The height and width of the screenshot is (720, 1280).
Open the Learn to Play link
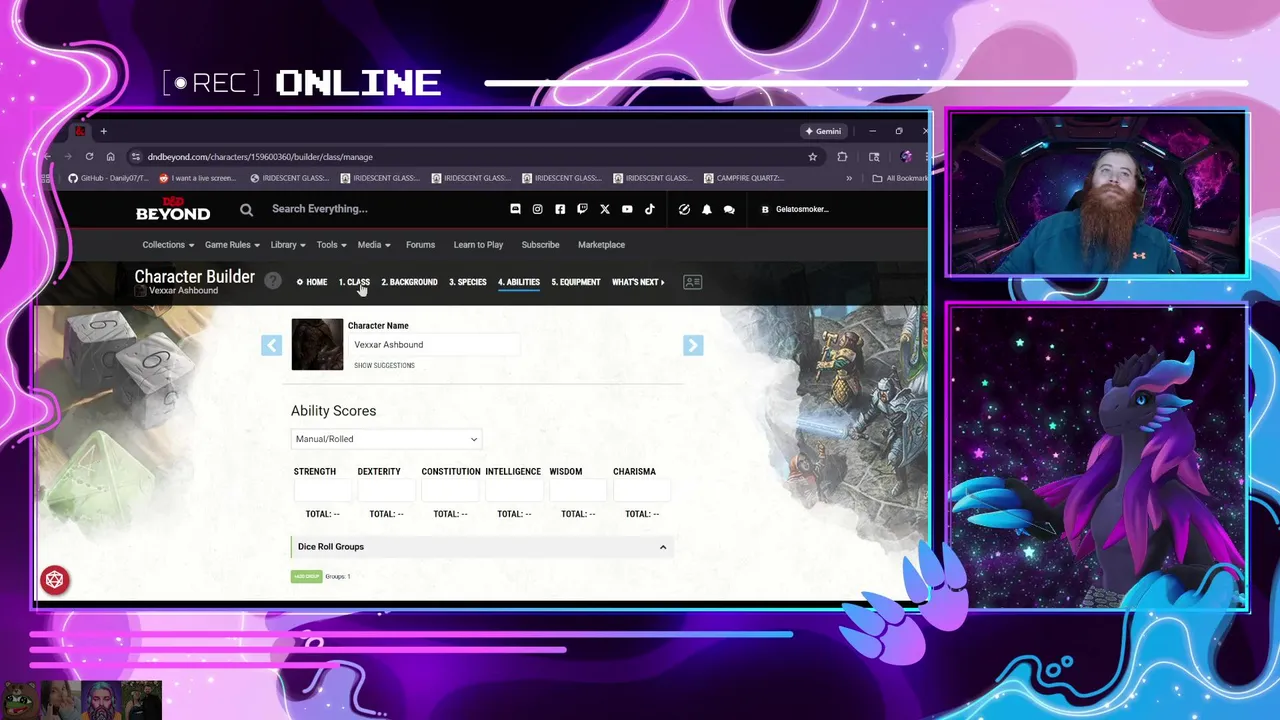tap(478, 244)
